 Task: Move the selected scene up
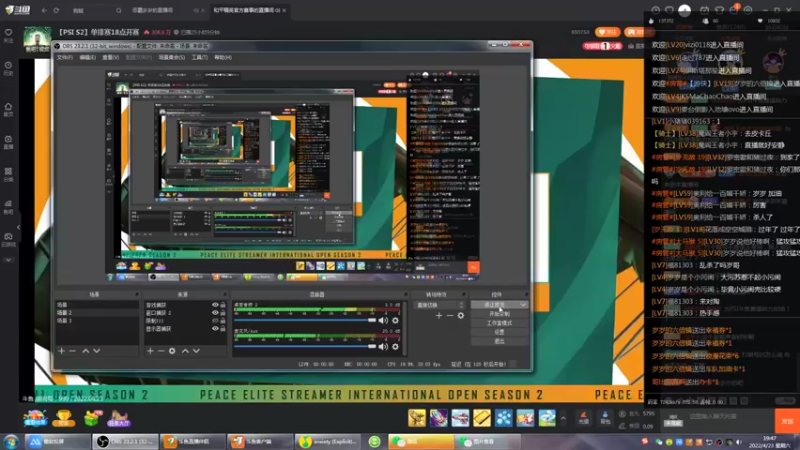coord(86,351)
